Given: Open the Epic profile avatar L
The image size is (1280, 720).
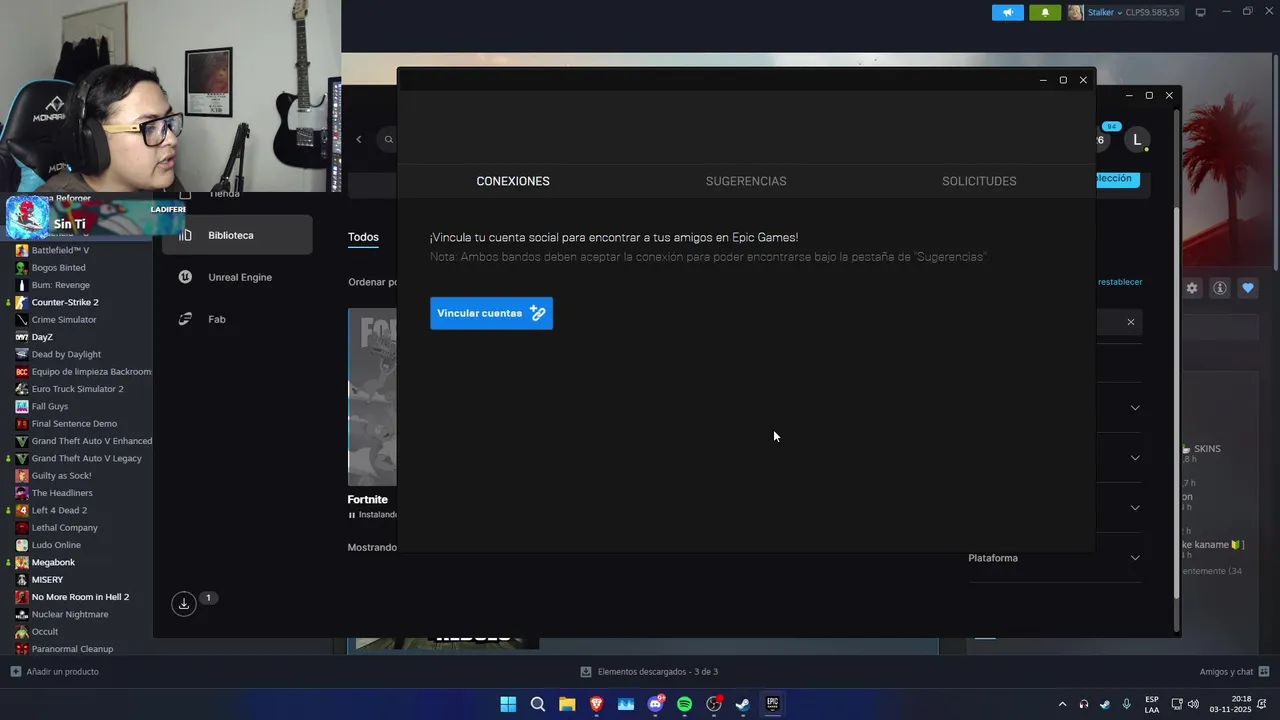Looking at the screenshot, I should (1137, 140).
